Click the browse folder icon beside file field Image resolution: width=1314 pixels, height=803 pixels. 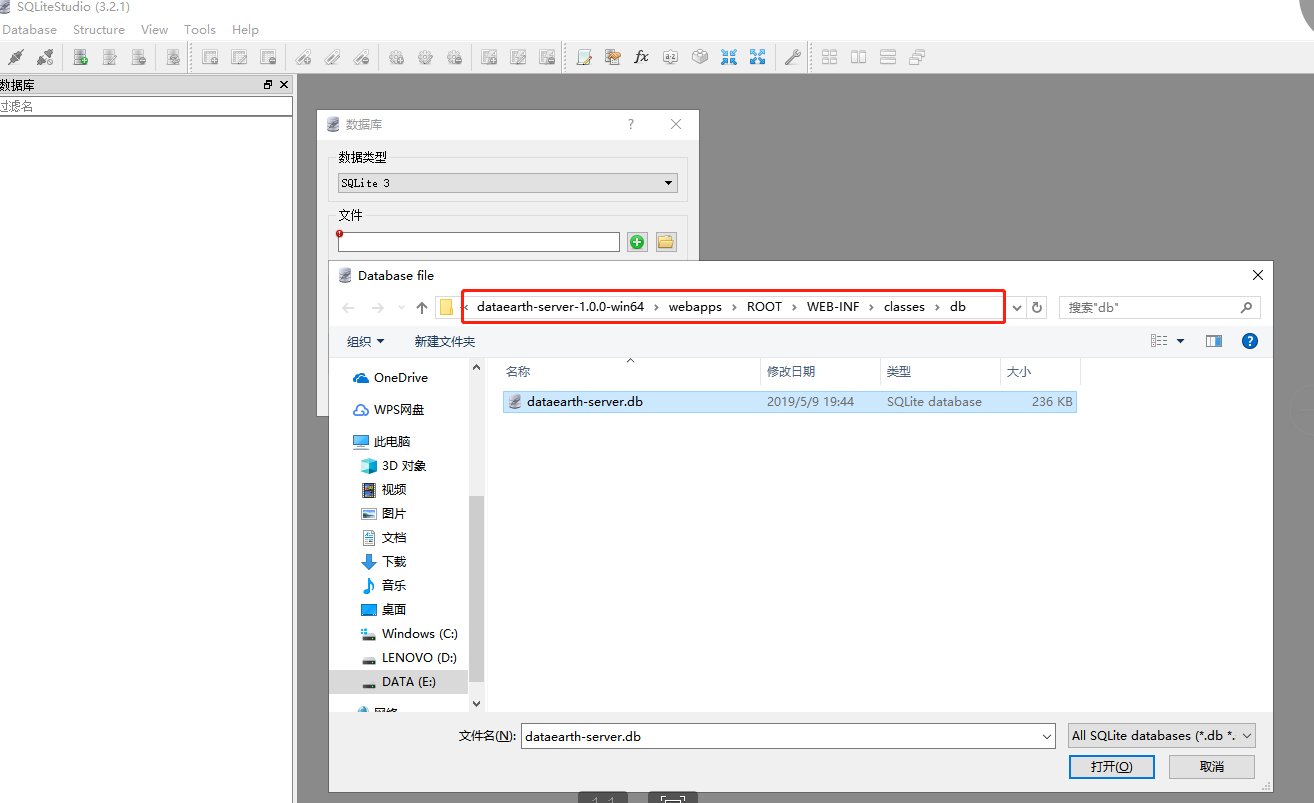coord(666,242)
